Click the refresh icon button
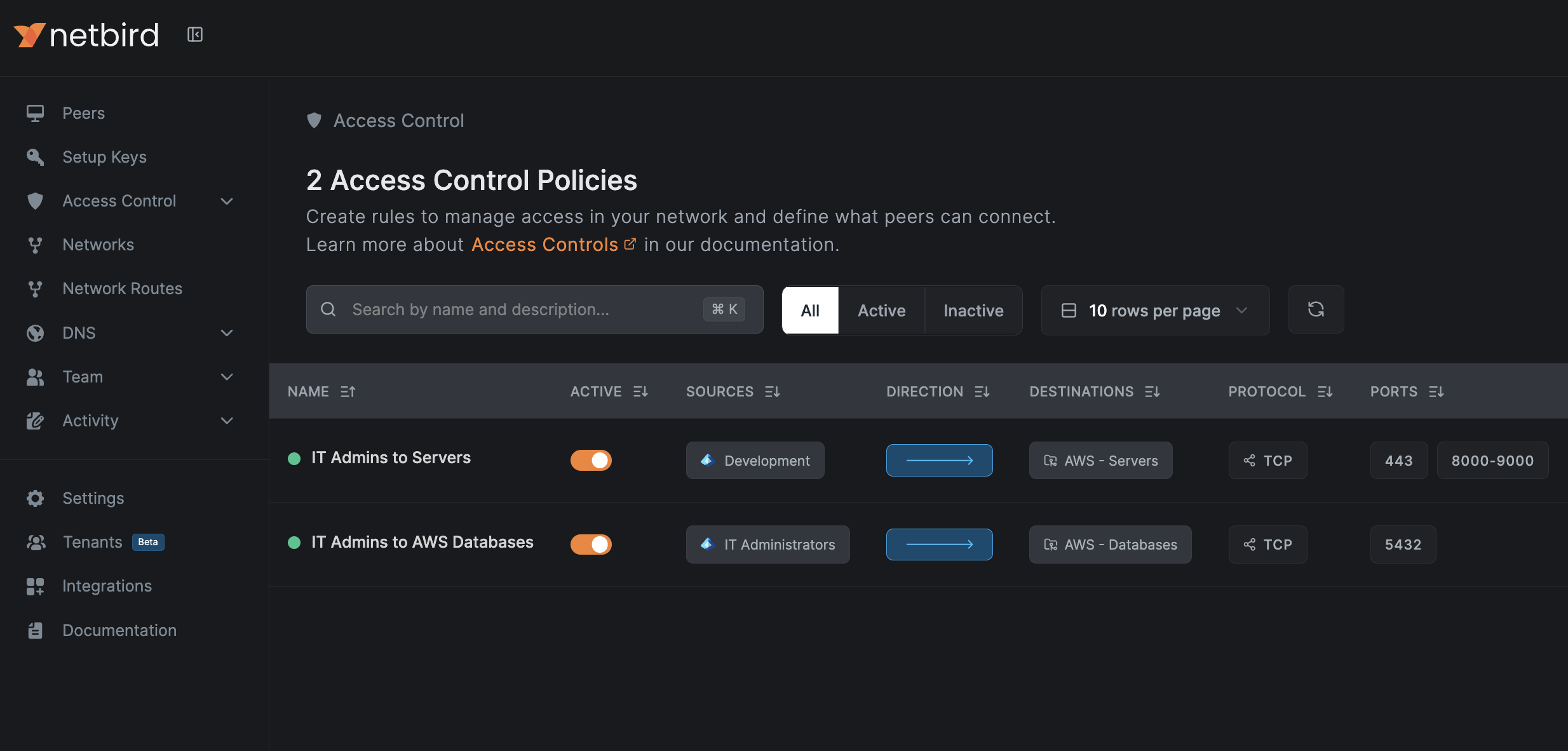 pos(1316,309)
